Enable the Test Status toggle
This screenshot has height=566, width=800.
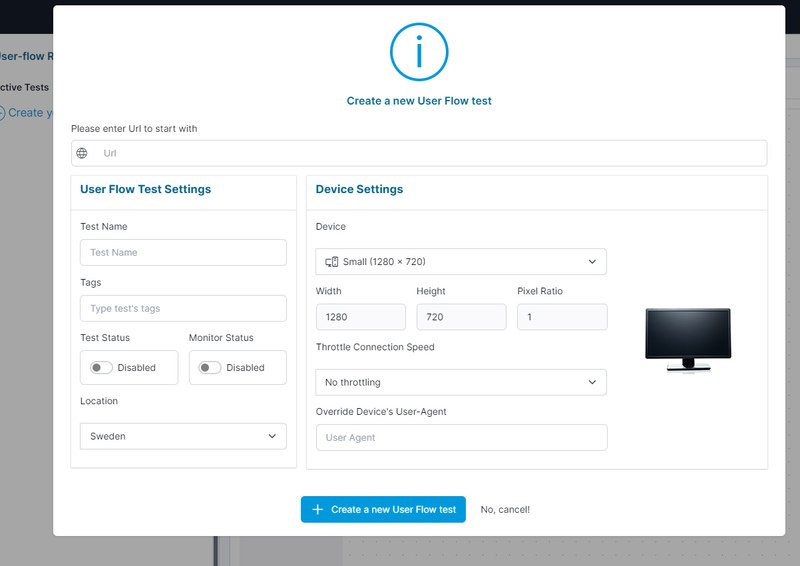101,367
